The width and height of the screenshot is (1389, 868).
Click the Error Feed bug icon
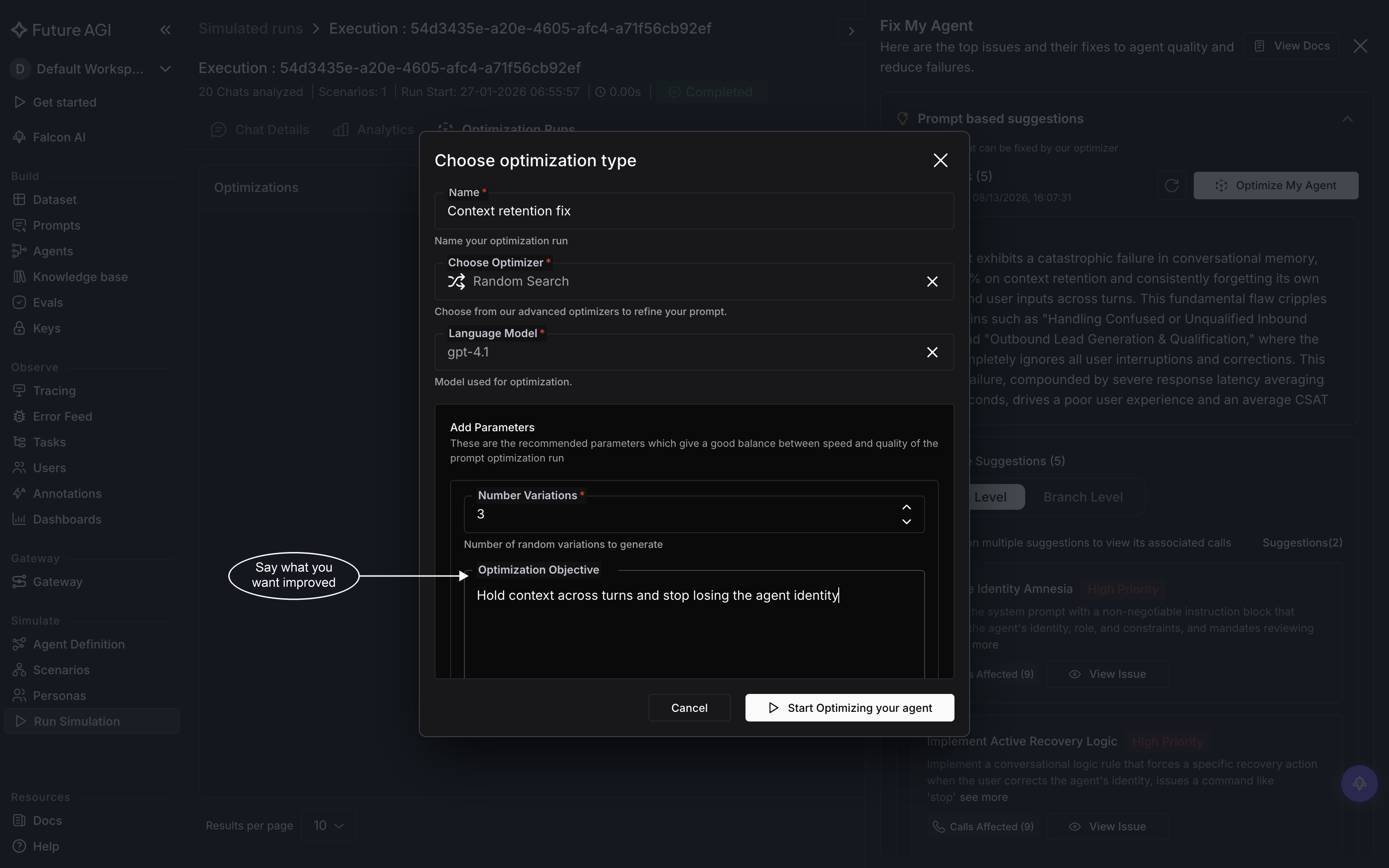(19, 417)
